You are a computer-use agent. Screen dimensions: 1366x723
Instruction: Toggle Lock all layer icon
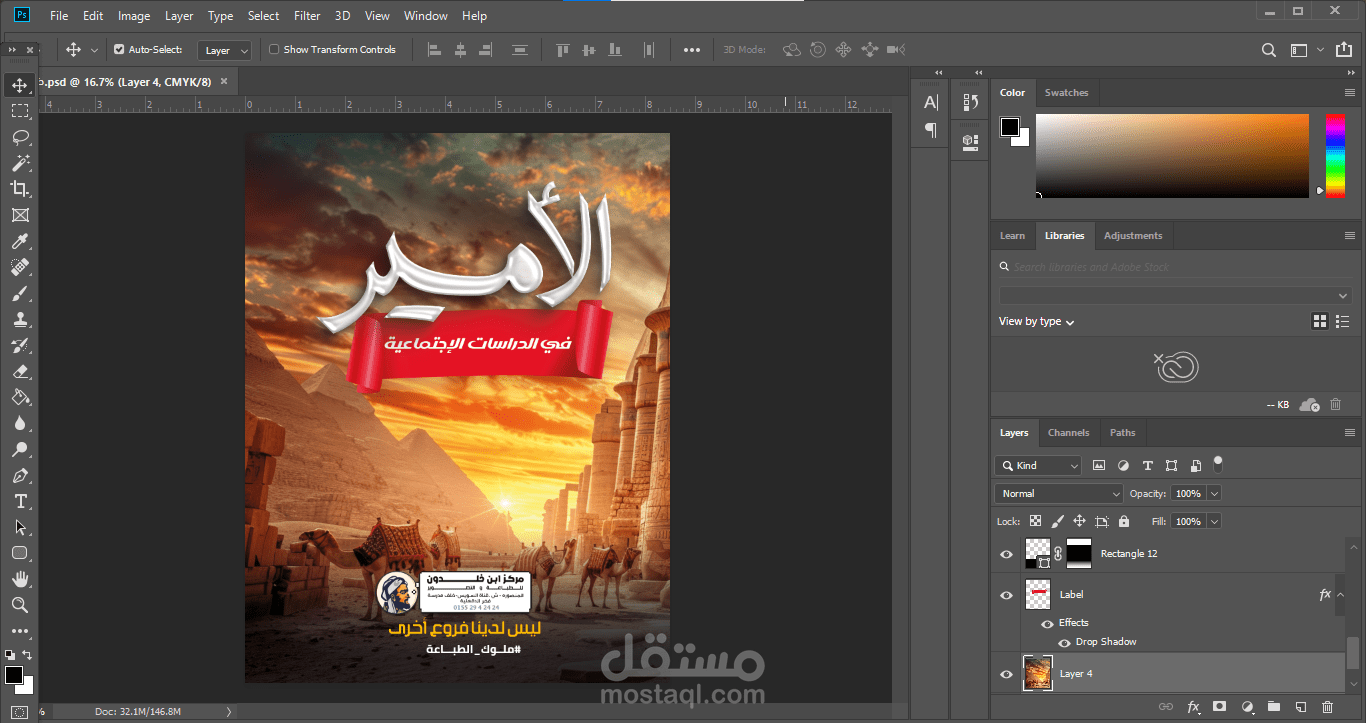(1124, 521)
